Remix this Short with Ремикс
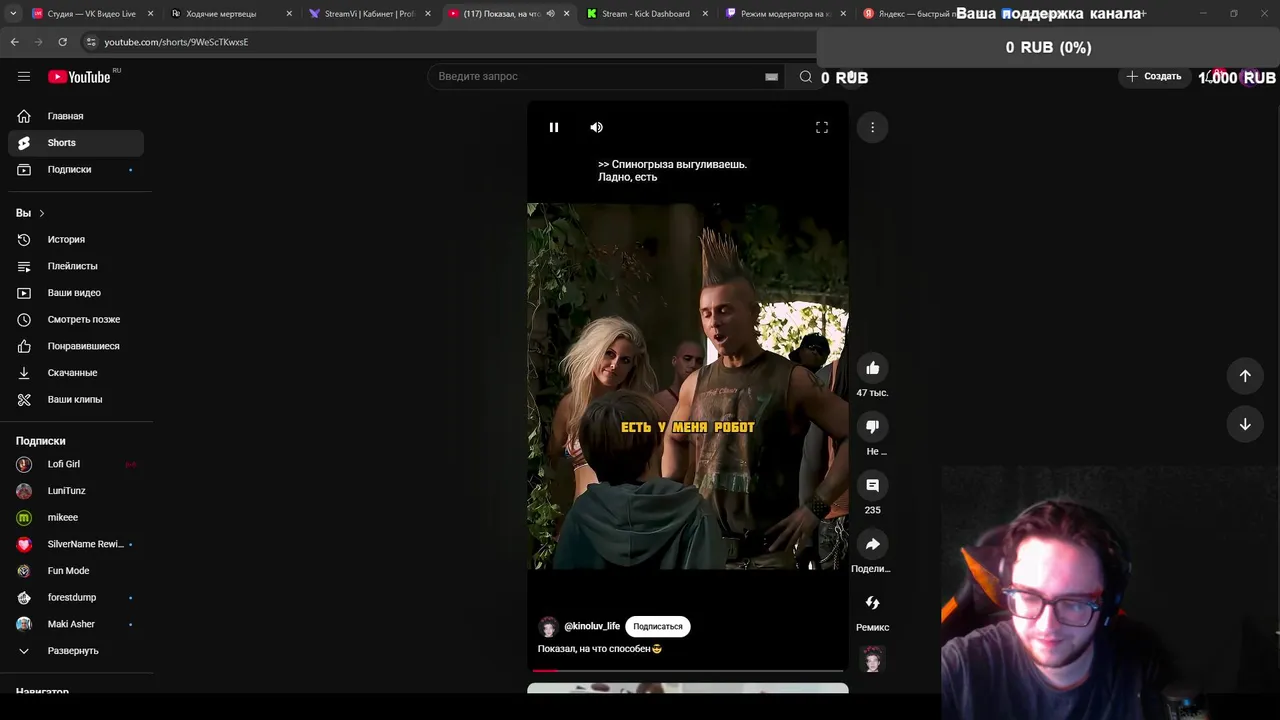 click(872, 603)
